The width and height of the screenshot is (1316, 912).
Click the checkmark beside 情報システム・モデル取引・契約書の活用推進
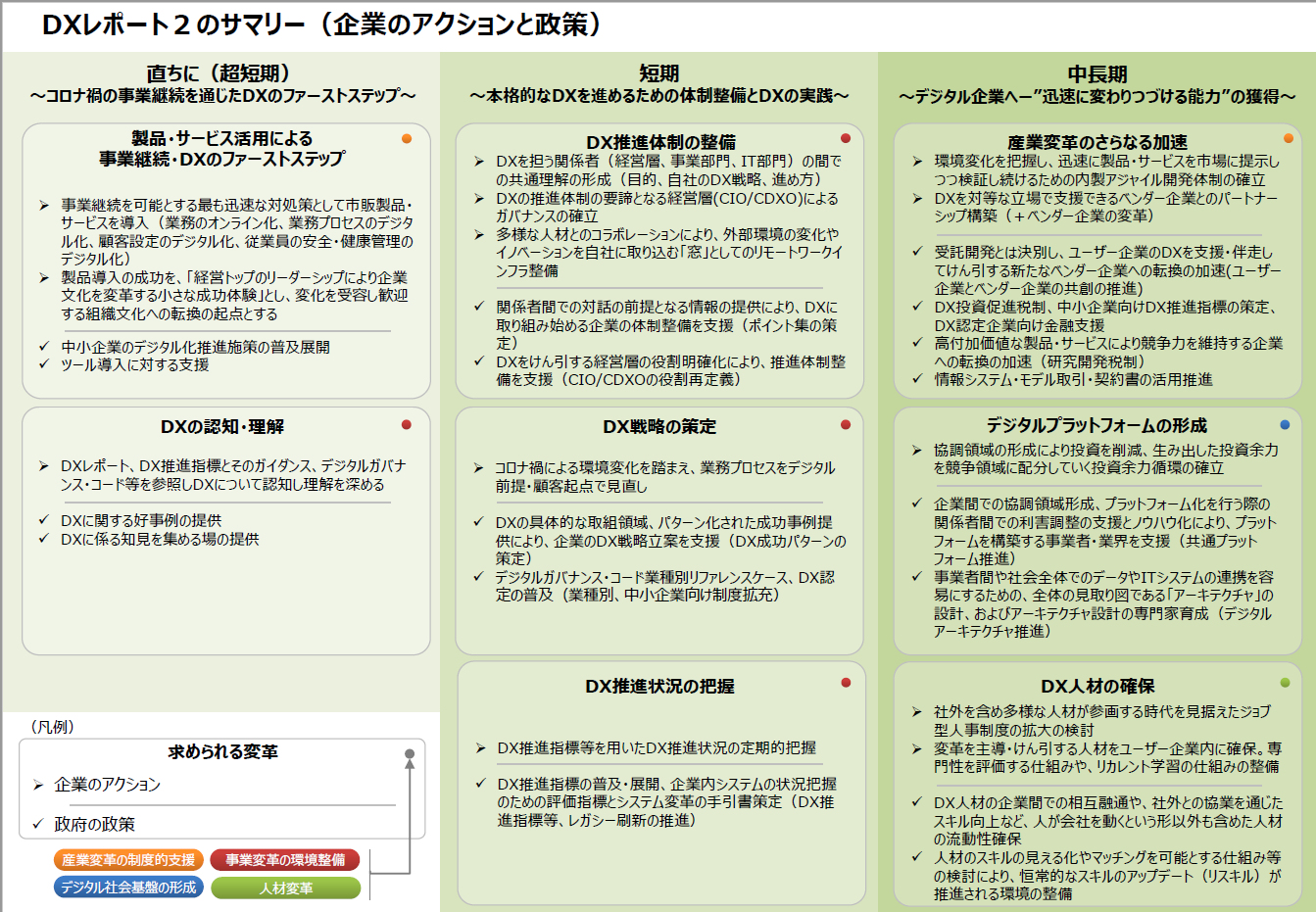pos(917,379)
